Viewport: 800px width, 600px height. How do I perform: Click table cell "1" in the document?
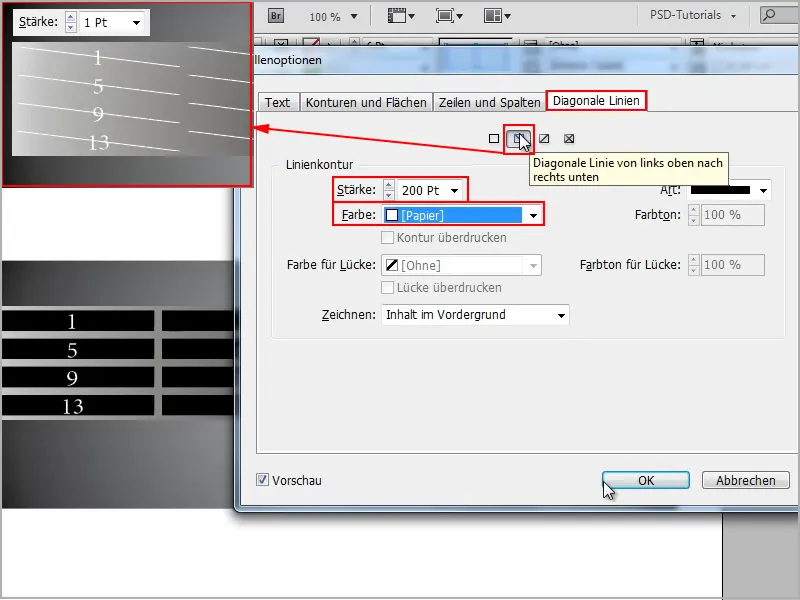pyautogui.click(x=78, y=321)
